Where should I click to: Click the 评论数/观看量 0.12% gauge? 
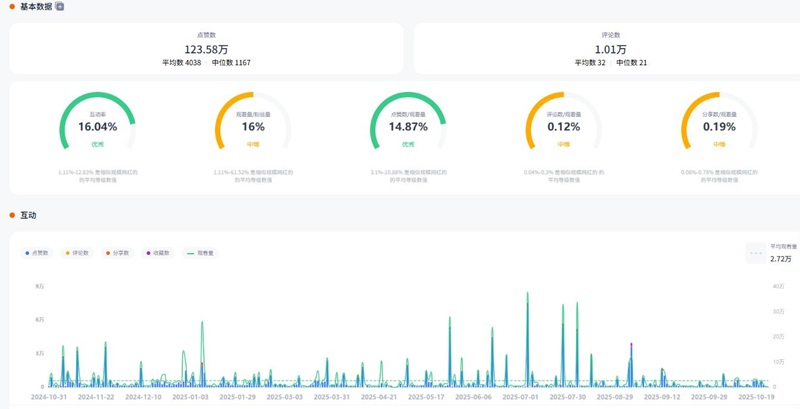click(x=563, y=127)
